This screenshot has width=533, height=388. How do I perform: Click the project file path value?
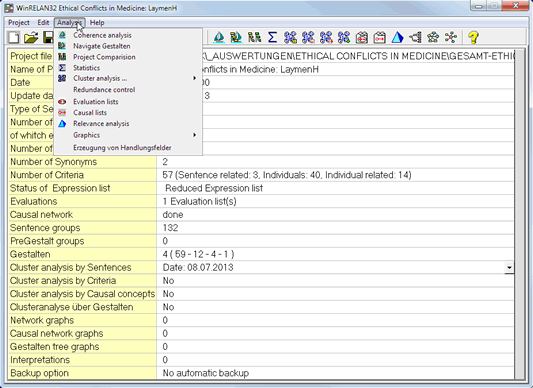click(358, 56)
